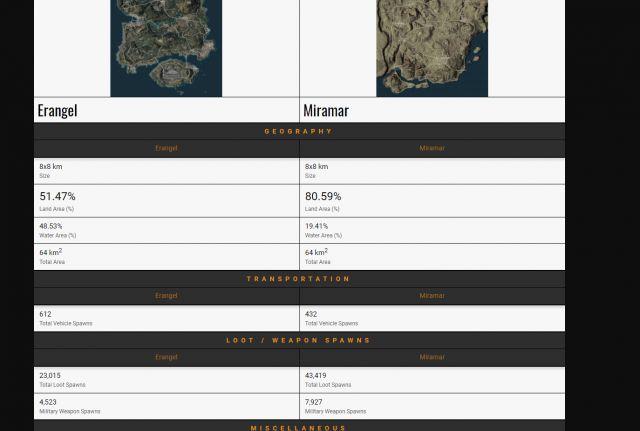Image resolution: width=640 pixels, height=431 pixels.
Task: Click the MISCELLANEOUS section header
Action: click(x=299, y=428)
